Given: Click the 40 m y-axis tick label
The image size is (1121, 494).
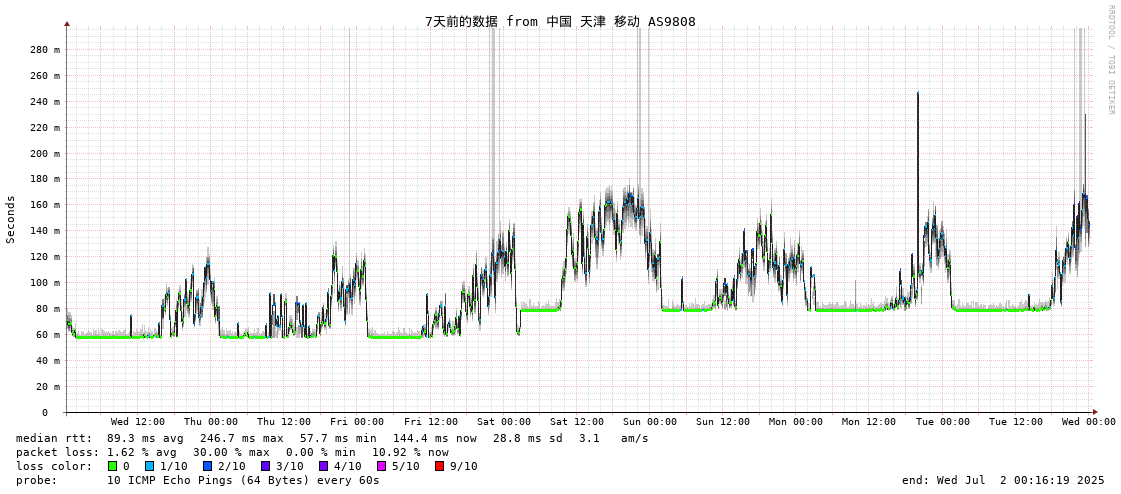Looking at the screenshot, I should click(x=49, y=360).
